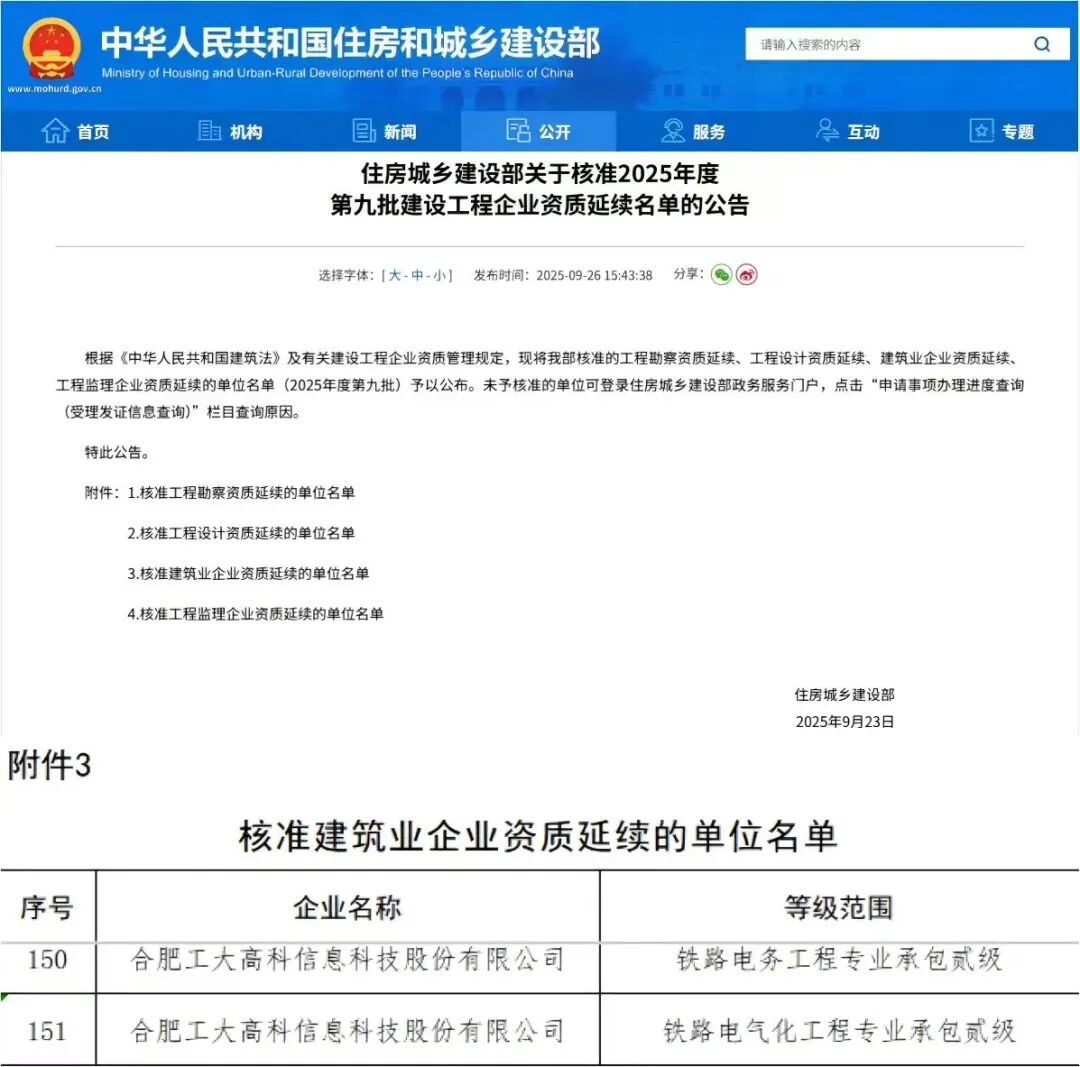This screenshot has width=1080, height=1067.
Task: Open the 服务 menu item
Action: click(x=693, y=131)
